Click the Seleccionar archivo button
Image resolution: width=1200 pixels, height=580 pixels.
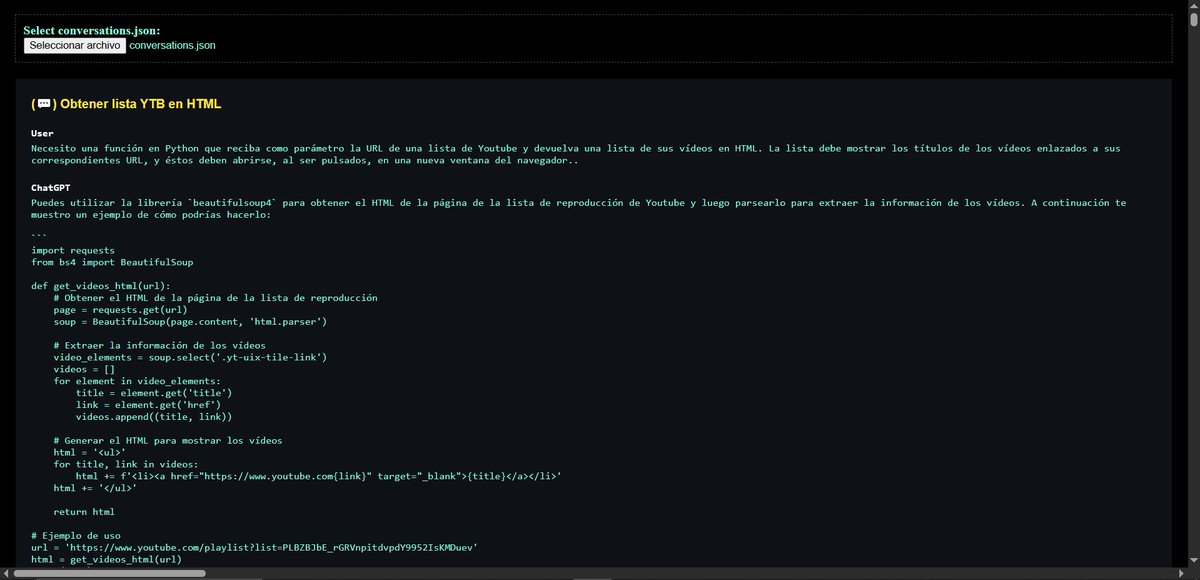coord(75,45)
